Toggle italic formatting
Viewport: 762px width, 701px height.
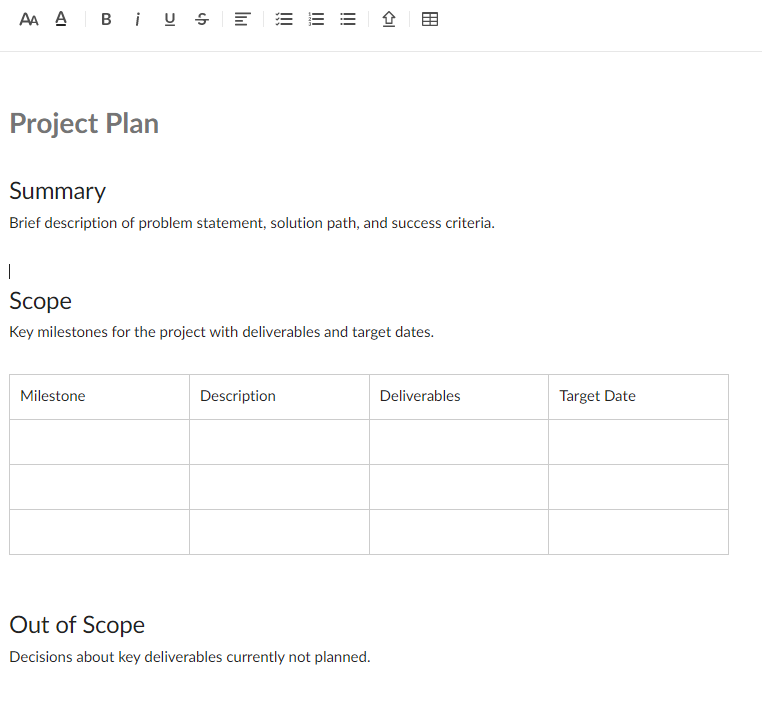137,19
